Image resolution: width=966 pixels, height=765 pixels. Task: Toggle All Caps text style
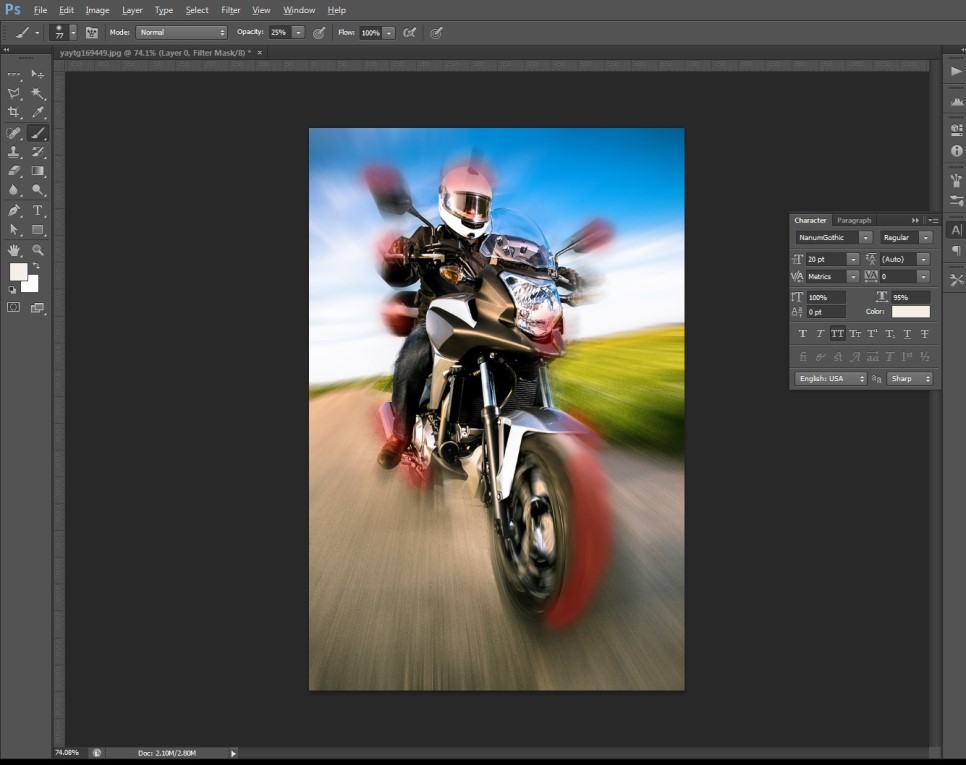coord(837,334)
